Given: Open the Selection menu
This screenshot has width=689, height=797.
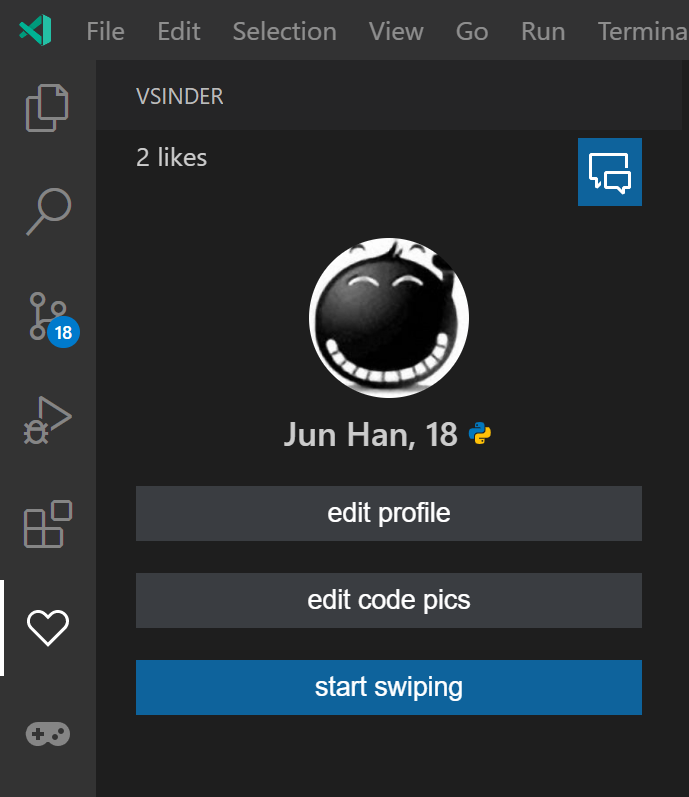Looking at the screenshot, I should 285,32.
